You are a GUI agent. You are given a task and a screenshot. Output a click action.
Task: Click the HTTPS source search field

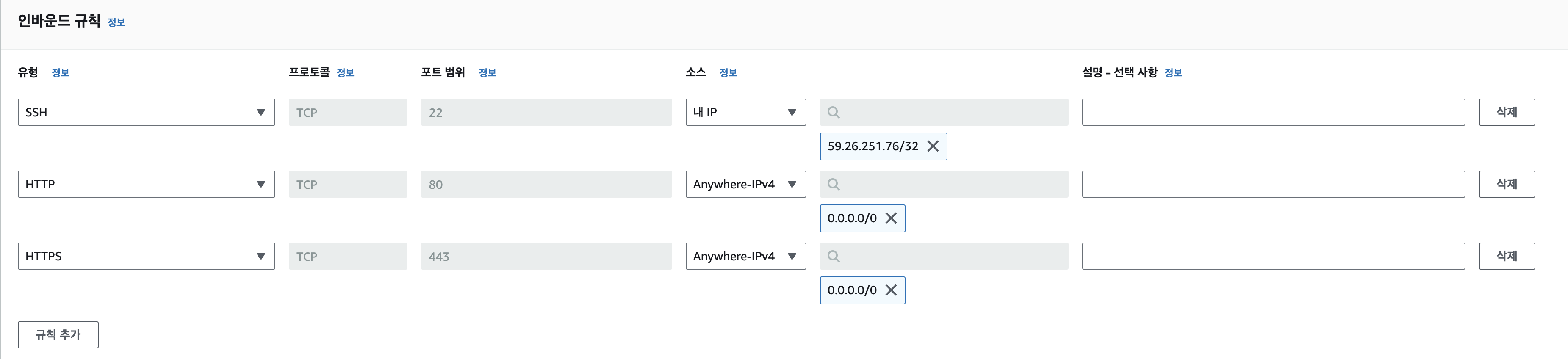(944, 256)
